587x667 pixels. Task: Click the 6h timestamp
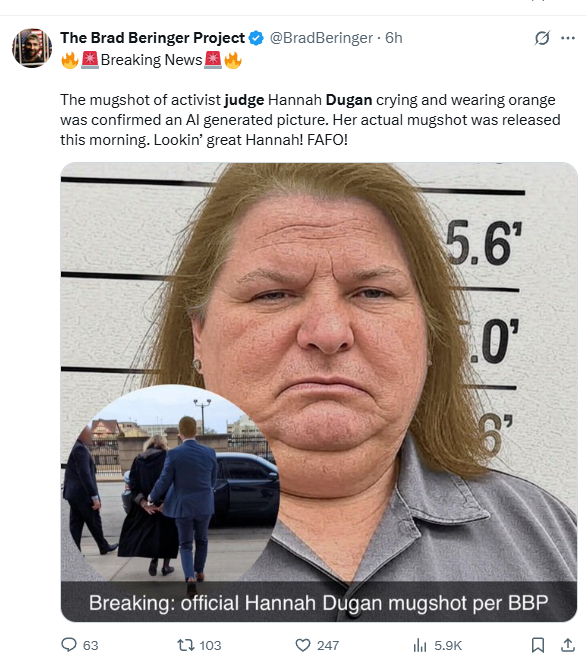coord(393,38)
